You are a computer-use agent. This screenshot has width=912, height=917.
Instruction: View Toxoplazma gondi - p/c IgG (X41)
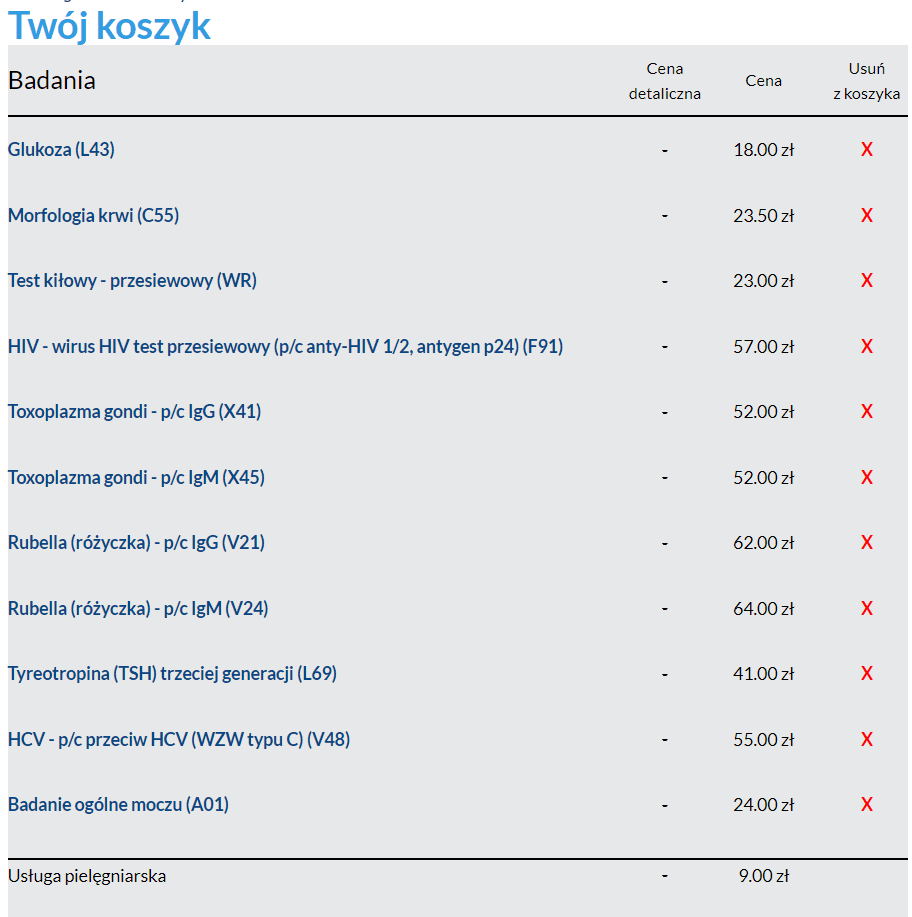point(134,412)
